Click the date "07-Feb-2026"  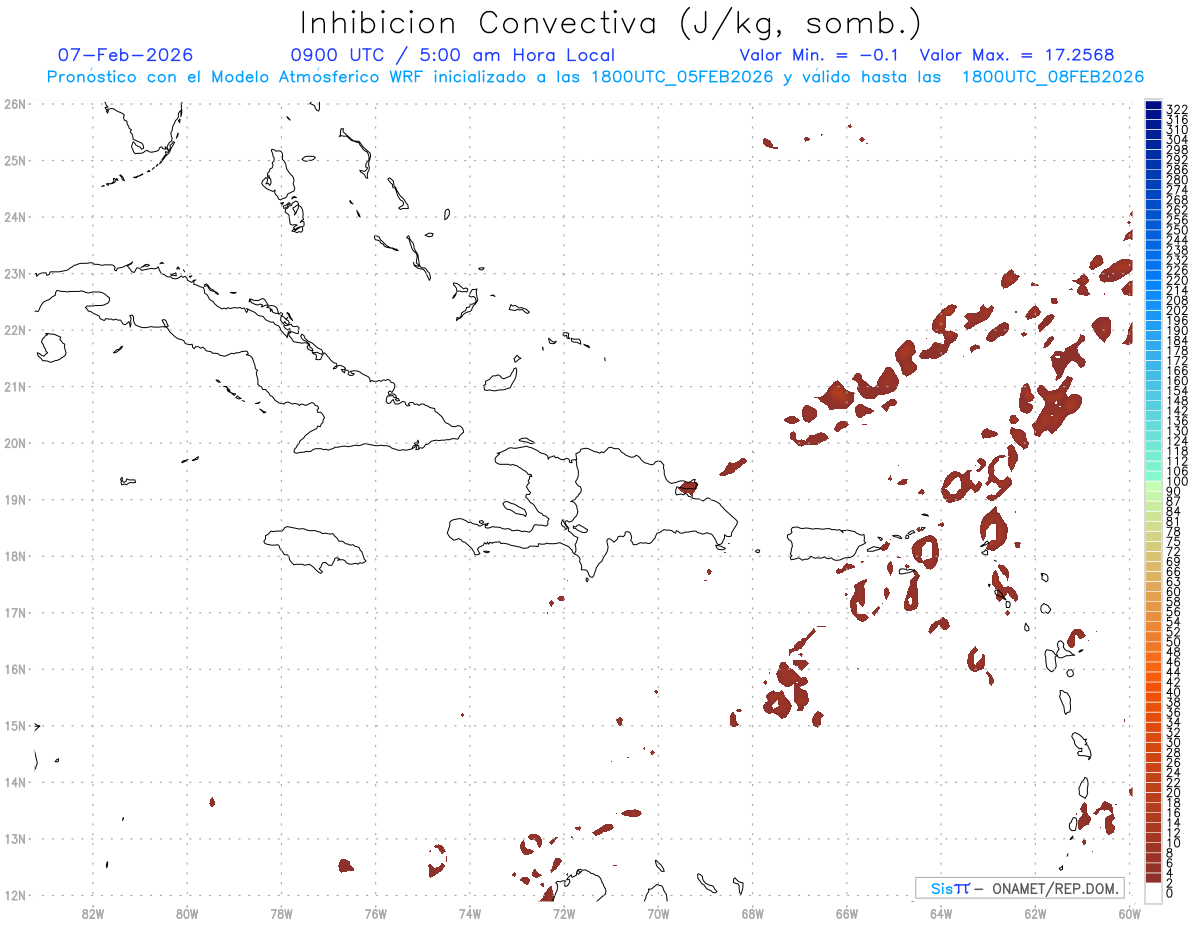point(125,55)
